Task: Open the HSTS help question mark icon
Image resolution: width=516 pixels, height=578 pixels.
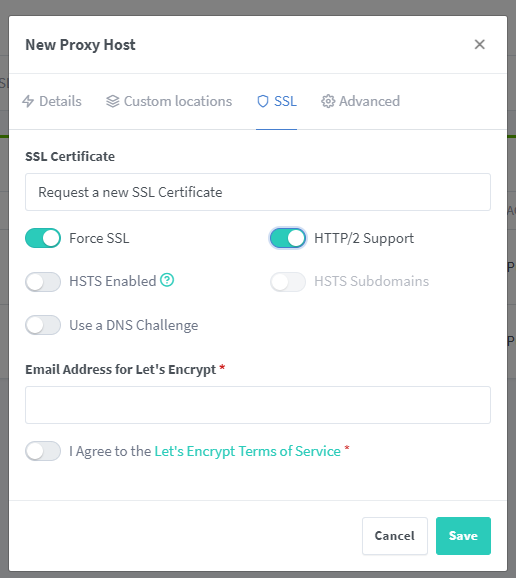Action: click(167, 280)
